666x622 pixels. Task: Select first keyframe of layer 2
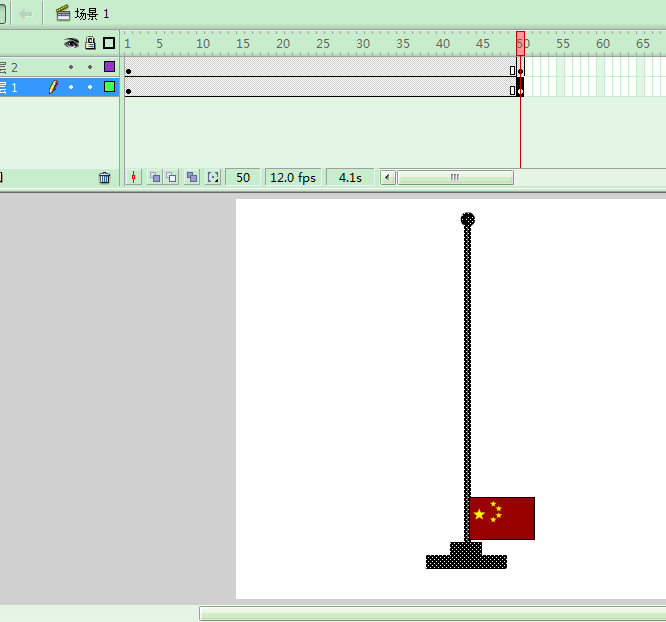(128, 67)
